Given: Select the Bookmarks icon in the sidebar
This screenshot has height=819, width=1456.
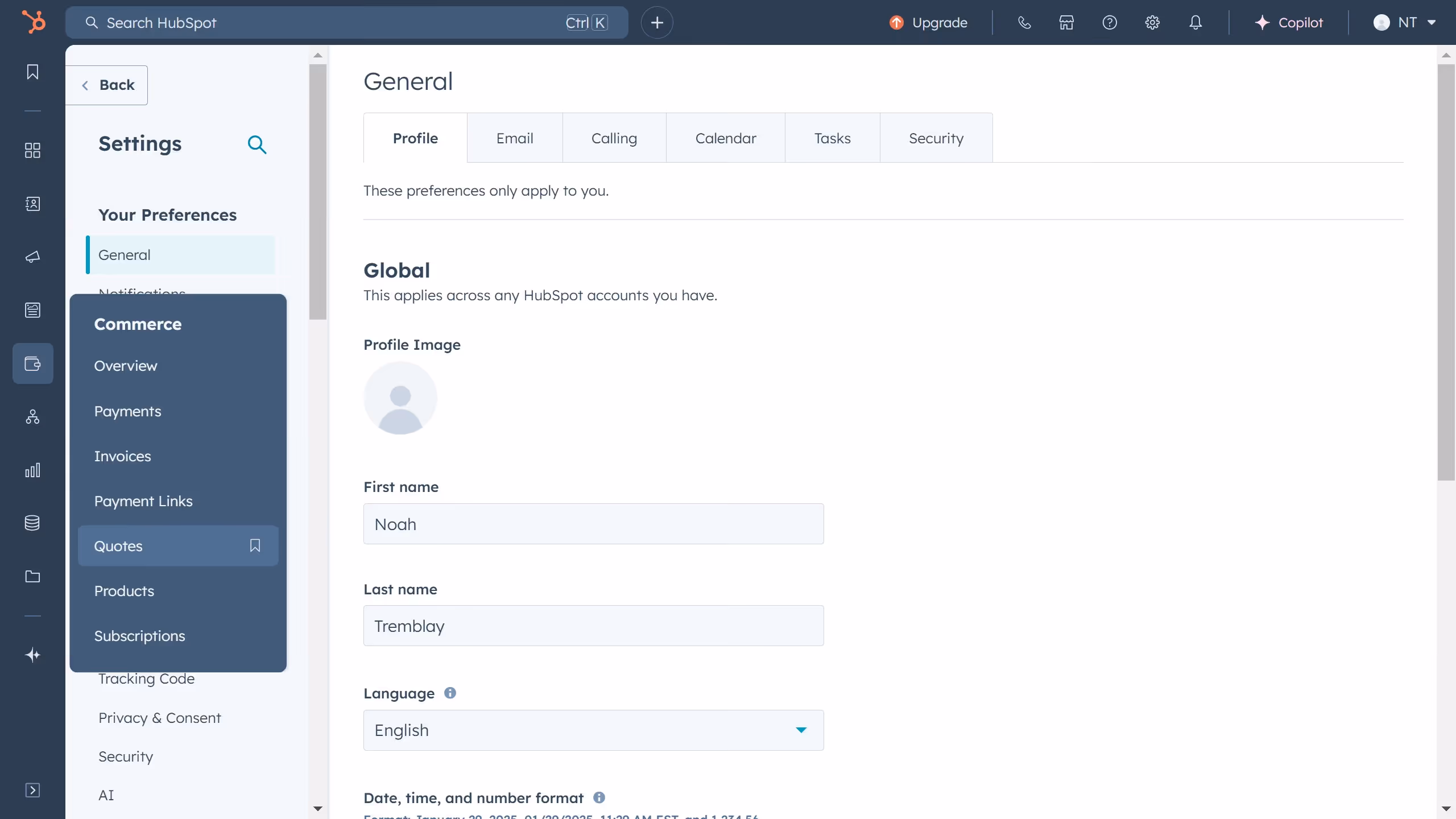Looking at the screenshot, I should 32,72.
